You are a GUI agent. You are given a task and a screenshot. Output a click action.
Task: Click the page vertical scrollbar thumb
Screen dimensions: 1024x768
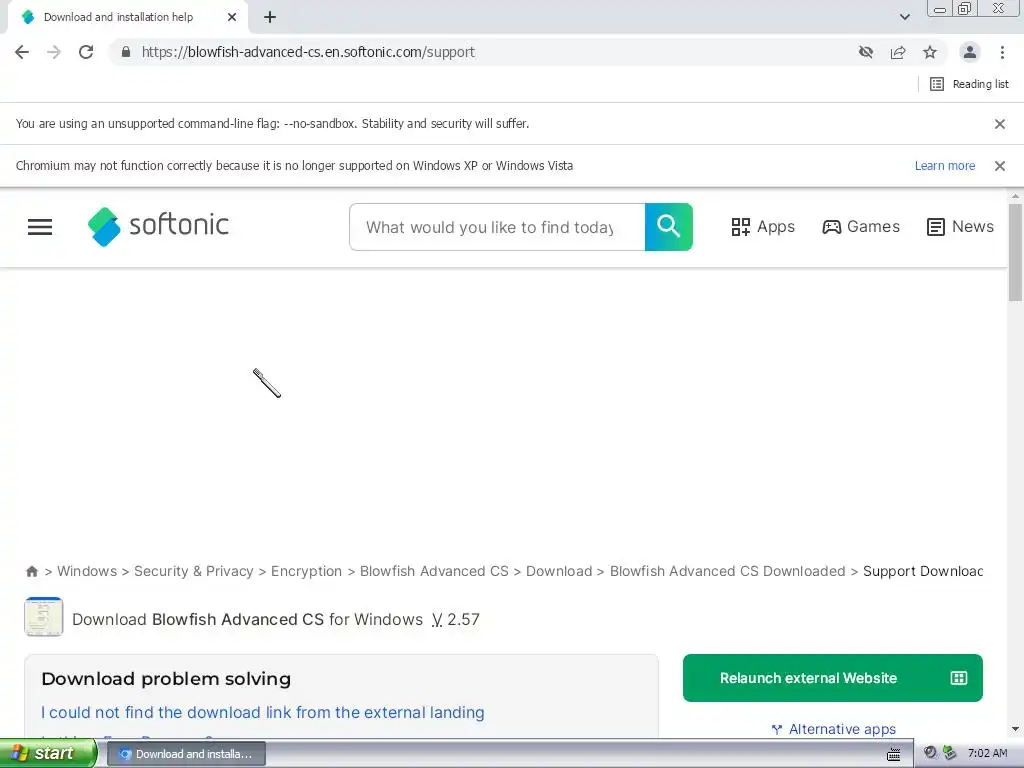pyautogui.click(x=1016, y=252)
